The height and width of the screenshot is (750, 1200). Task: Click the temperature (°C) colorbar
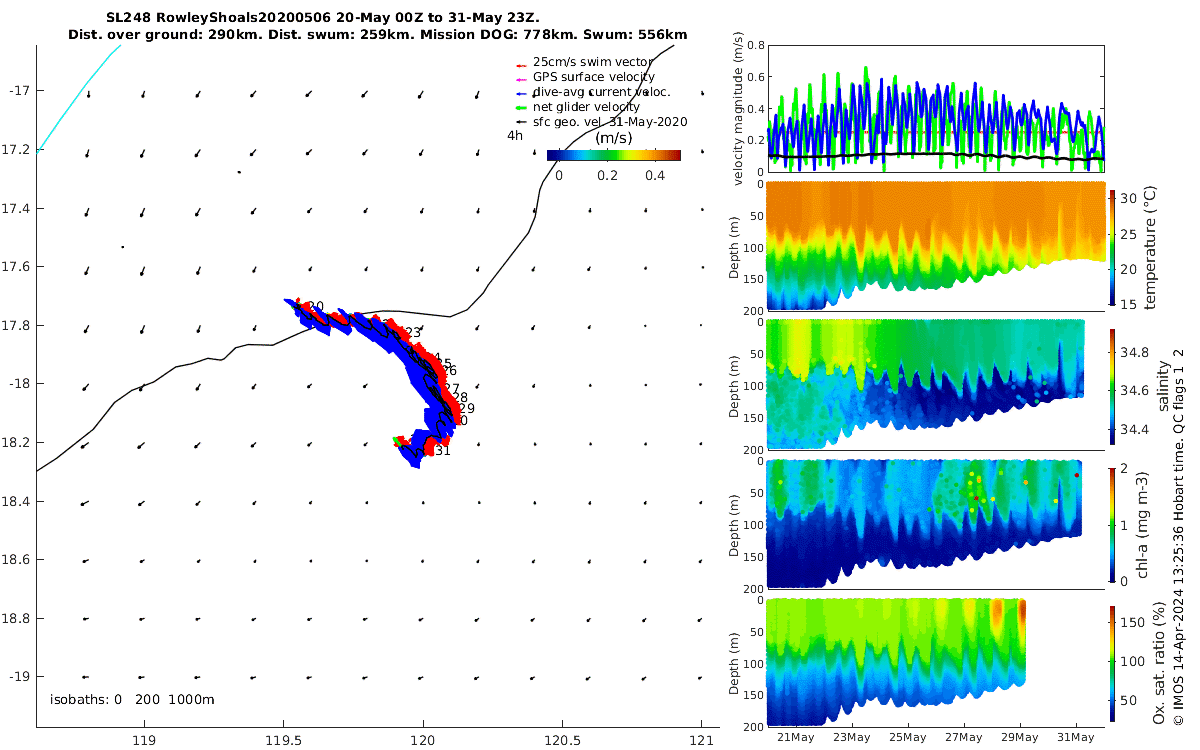(1115, 246)
